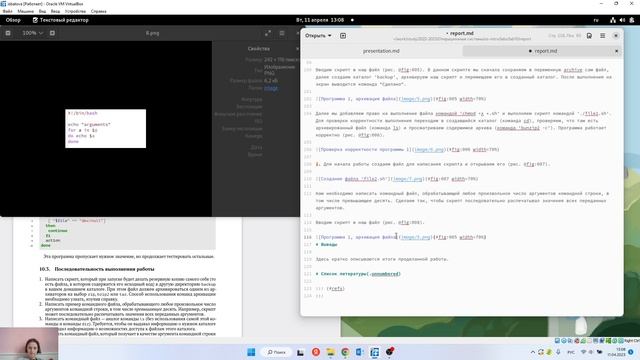Open Google Chrome from the taskbar
640x360 pixels.
tap(345, 352)
